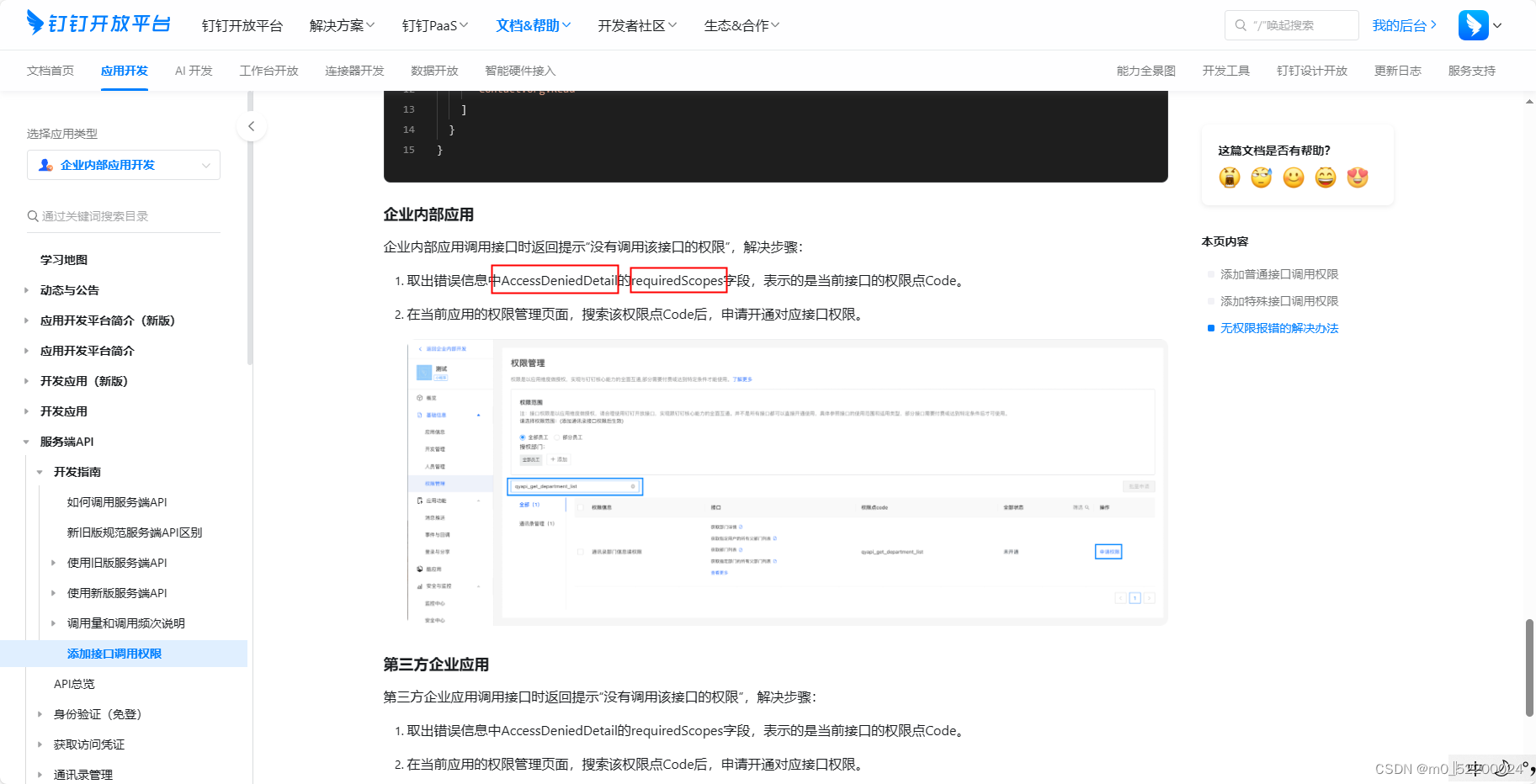Collapse the 服务端API tree node

(x=26, y=442)
